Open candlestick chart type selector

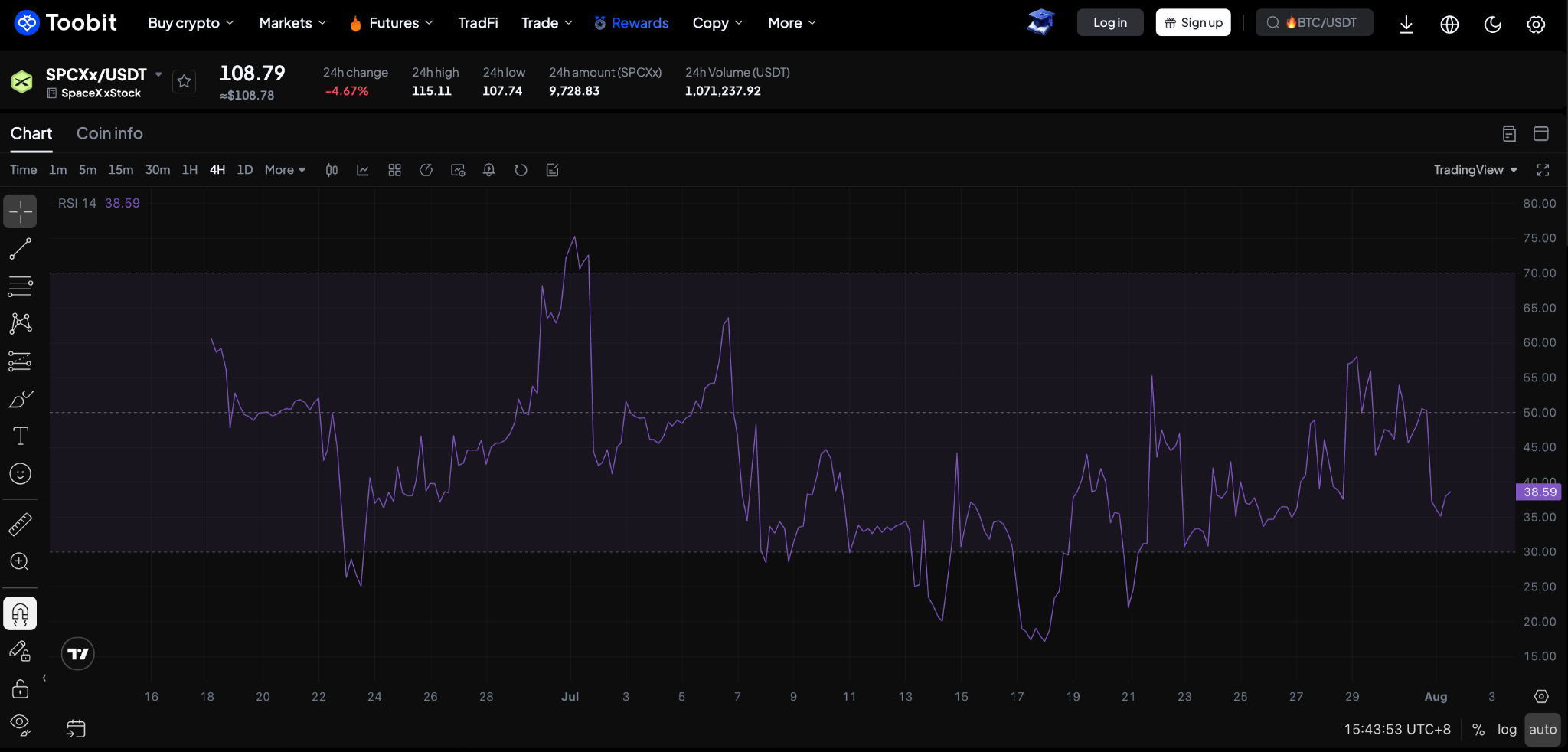click(332, 170)
